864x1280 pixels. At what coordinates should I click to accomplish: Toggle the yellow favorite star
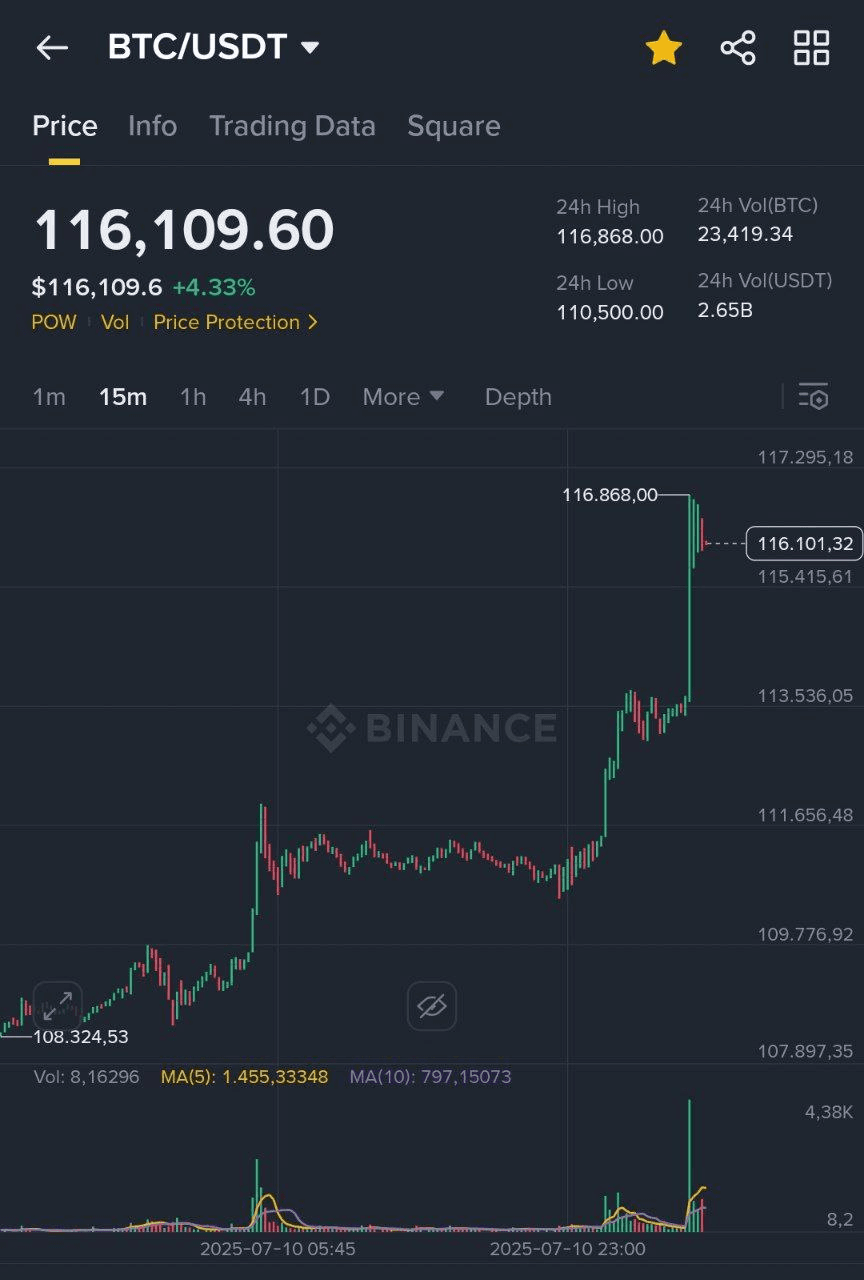(x=664, y=47)
